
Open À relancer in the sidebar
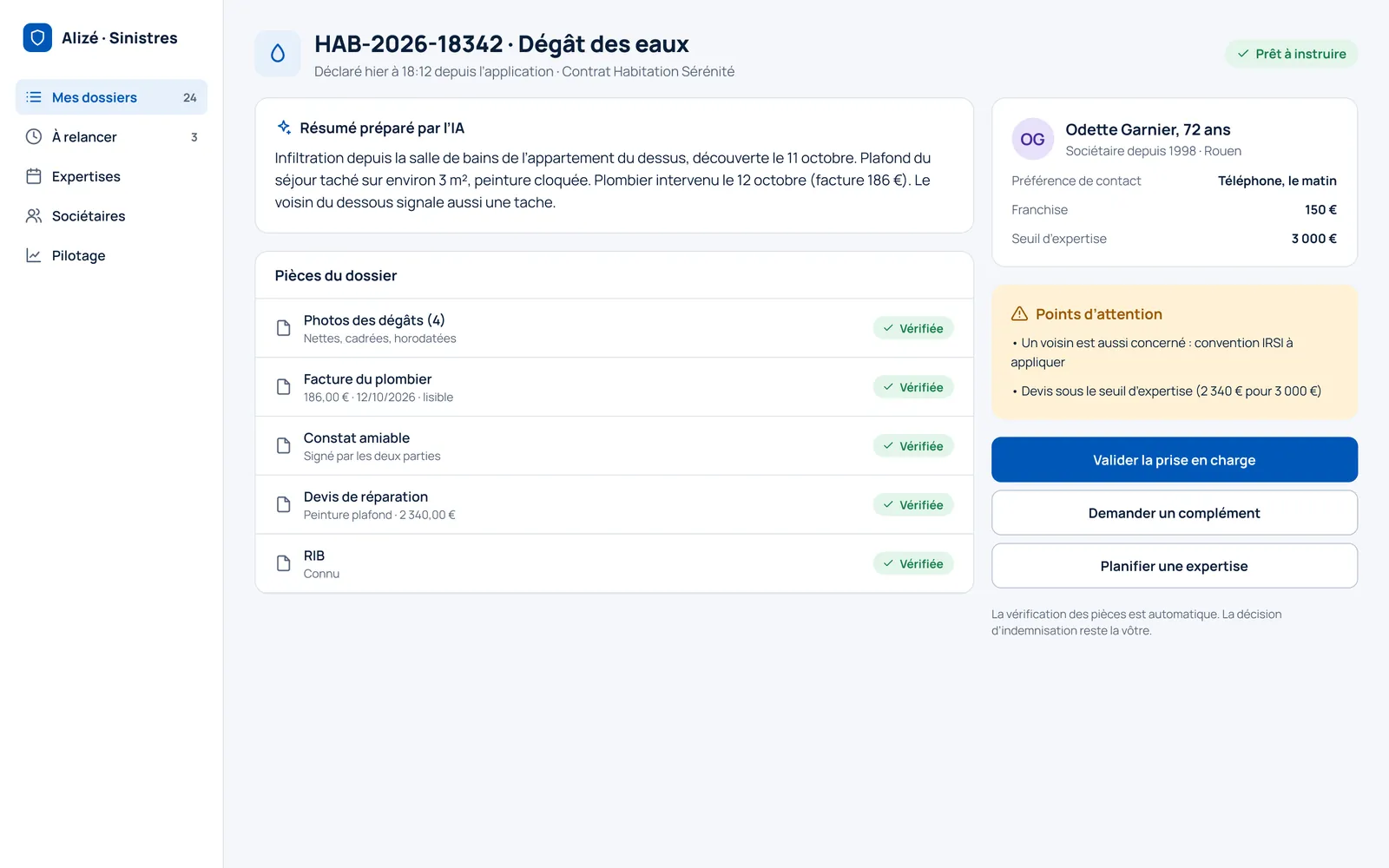coord(111,136)
